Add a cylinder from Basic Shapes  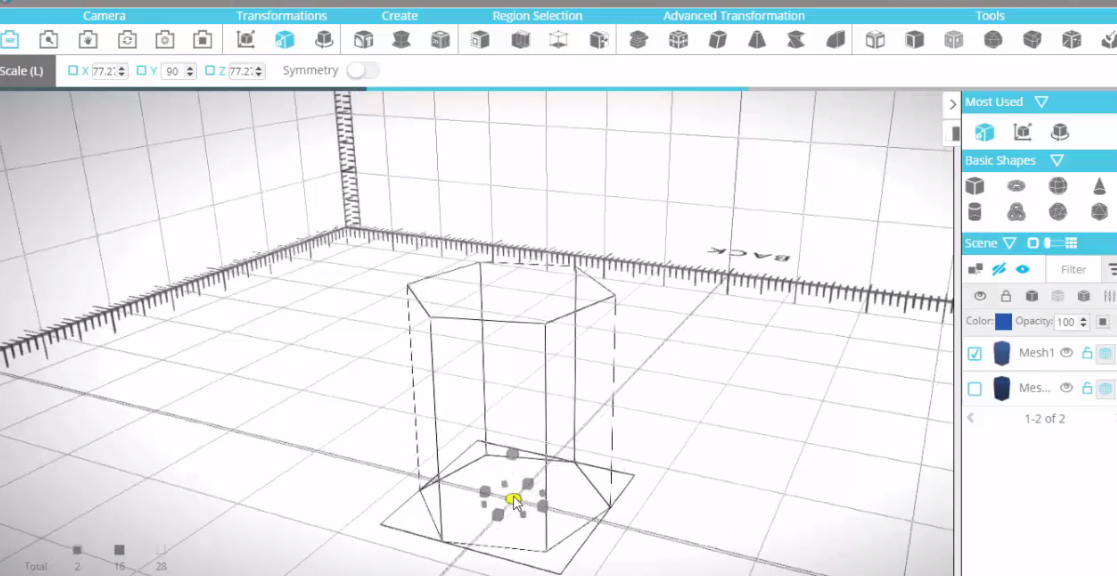(x=975, y=211)
